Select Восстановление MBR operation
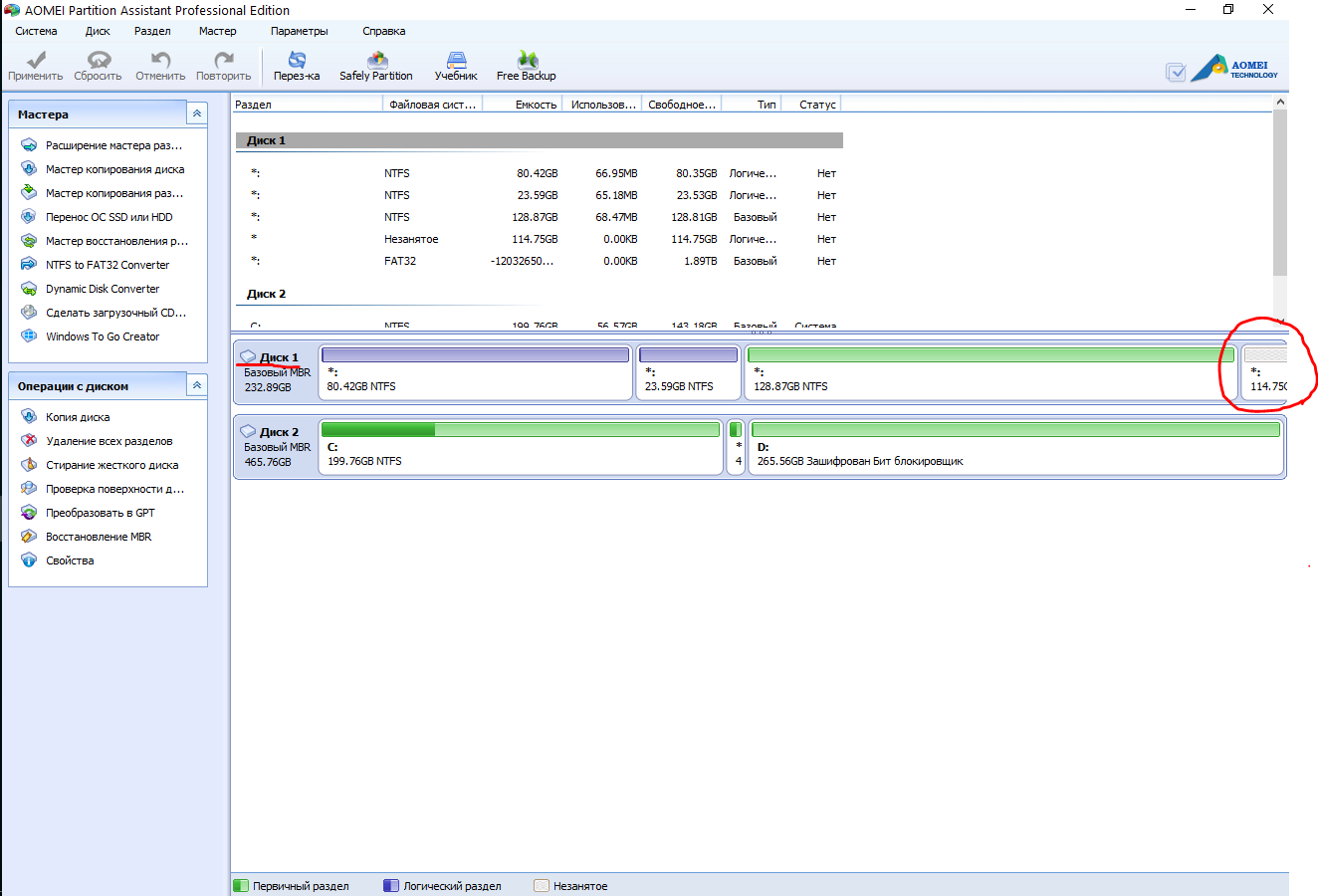This screenshot has height=896, width=1318. click(87, 537)
